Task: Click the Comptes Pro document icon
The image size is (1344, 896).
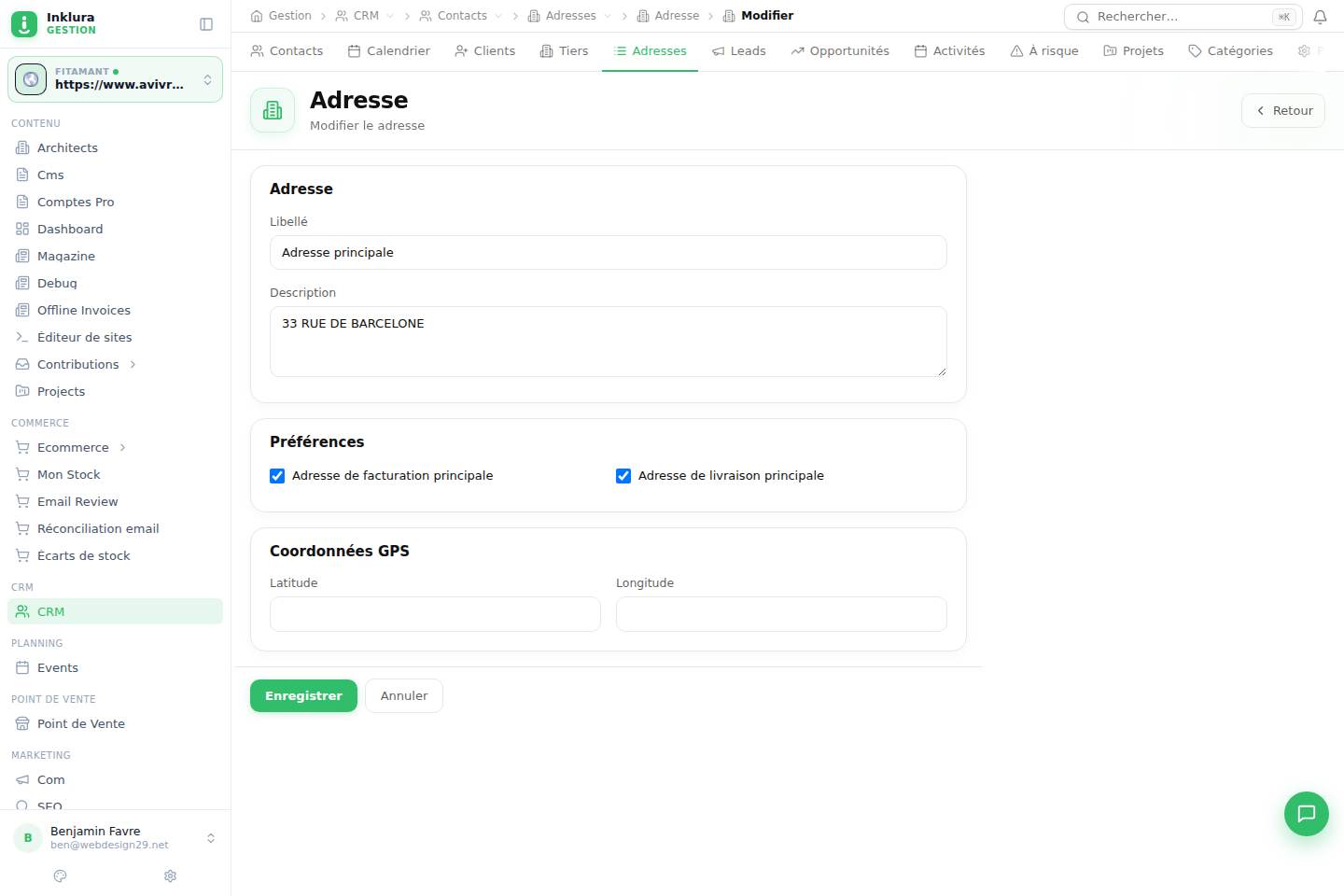Action: pyautogui.click(x=22, y=202)
